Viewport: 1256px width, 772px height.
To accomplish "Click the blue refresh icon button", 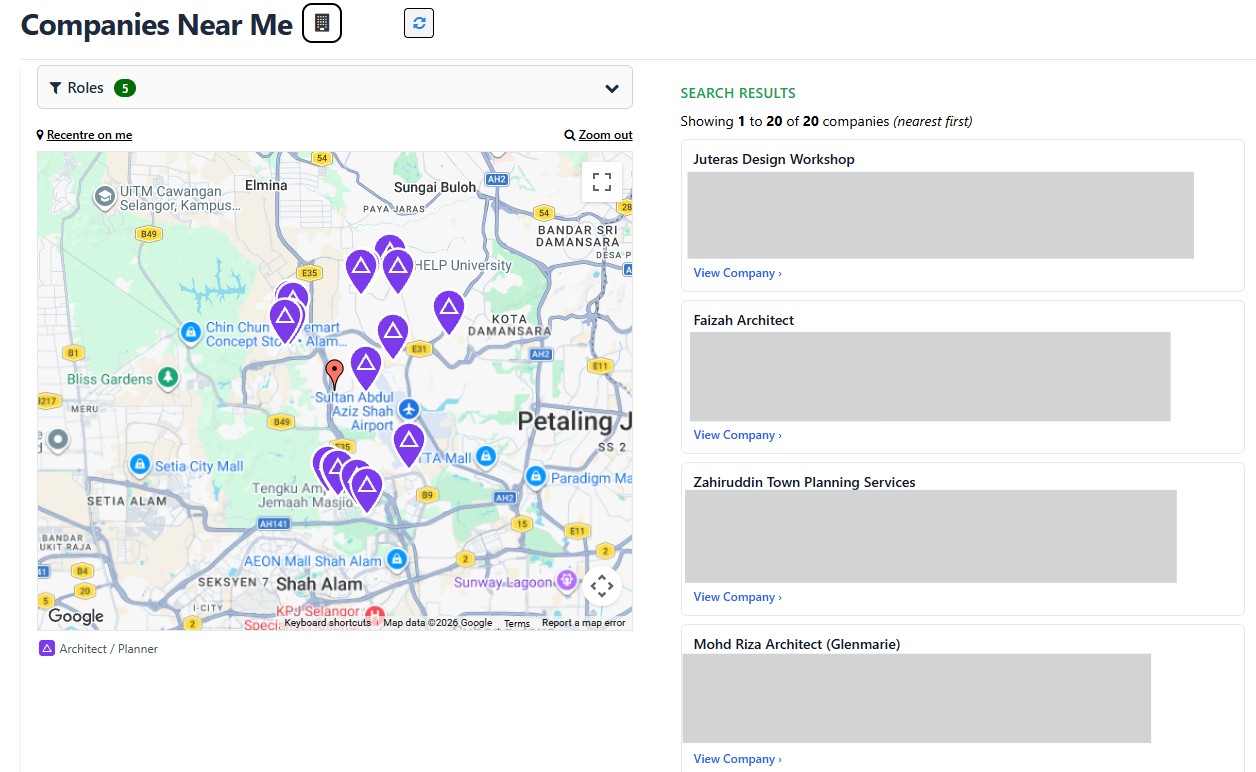I will (419, 23).
